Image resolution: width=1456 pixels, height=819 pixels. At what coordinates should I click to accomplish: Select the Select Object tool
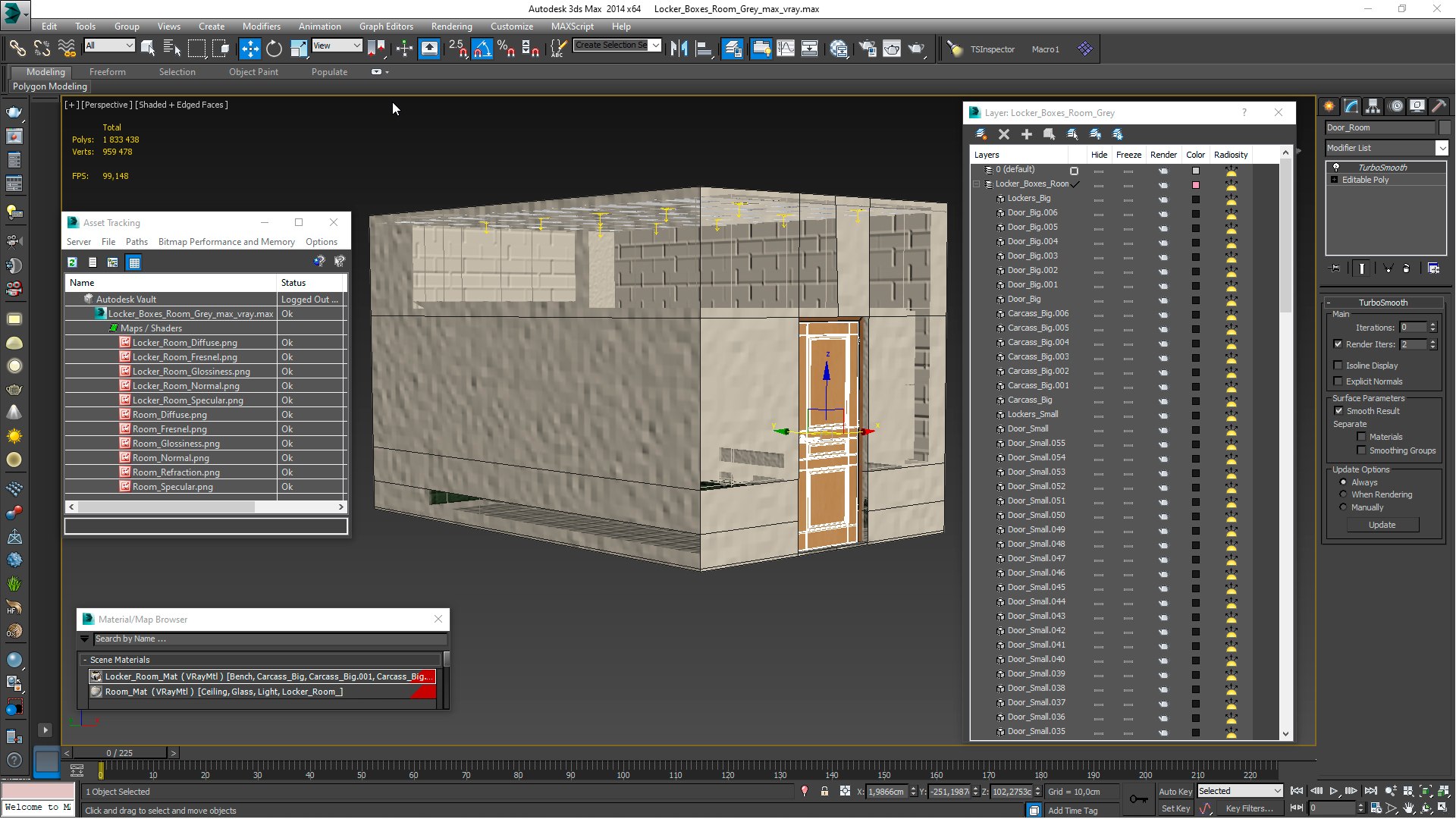(x=148, y=49)
